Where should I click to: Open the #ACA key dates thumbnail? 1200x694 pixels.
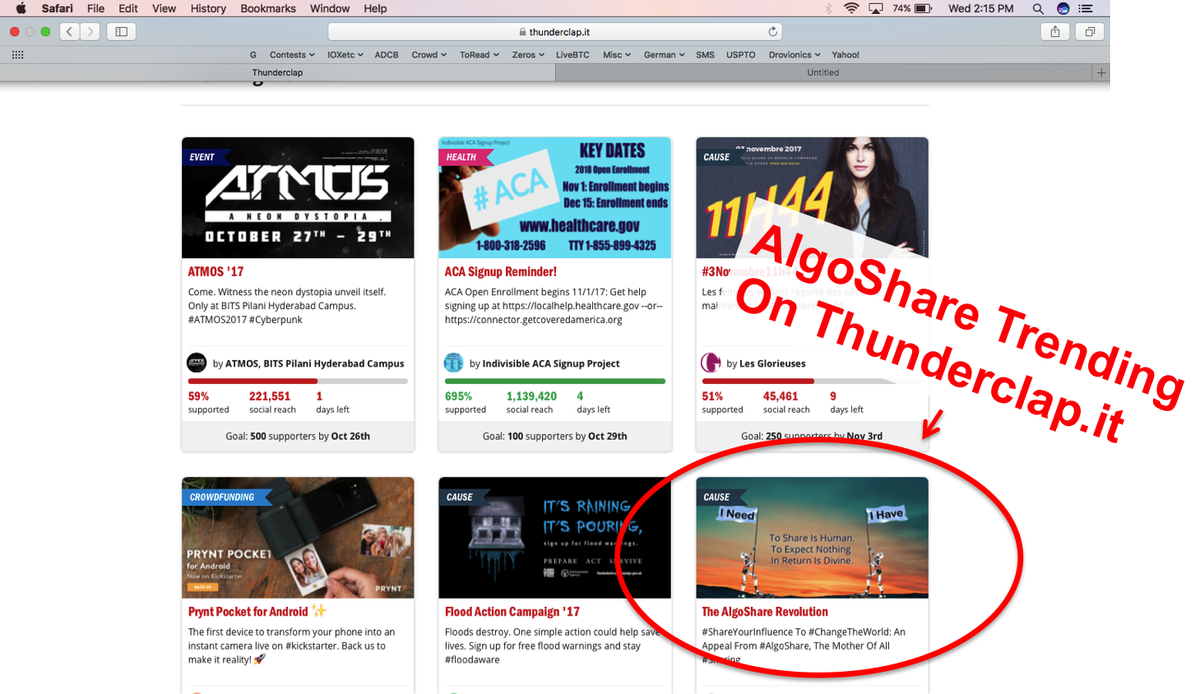555,198
